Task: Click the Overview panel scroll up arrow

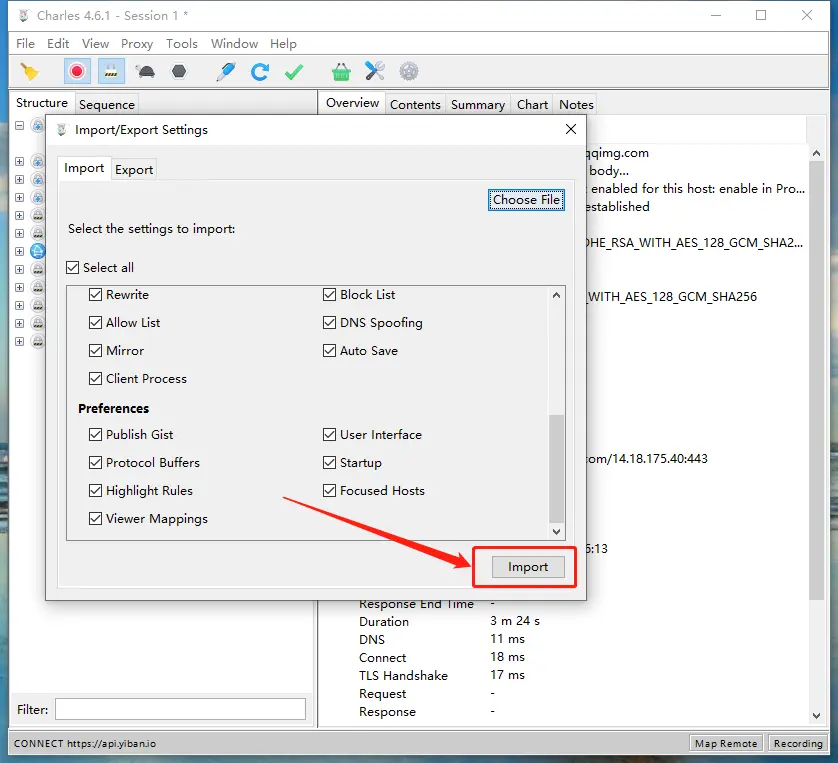Action: click(x=816, y=153)
